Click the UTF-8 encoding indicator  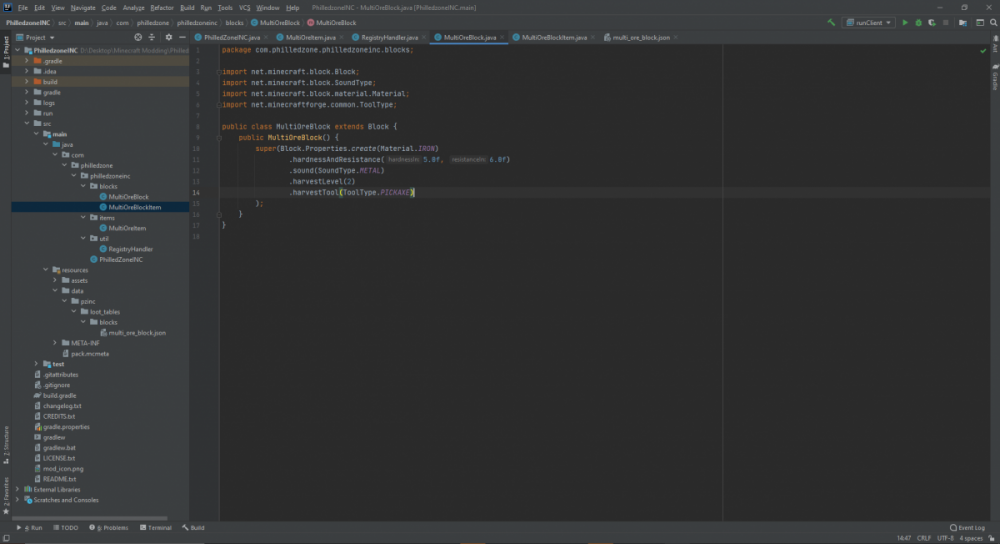pos(945,538)
